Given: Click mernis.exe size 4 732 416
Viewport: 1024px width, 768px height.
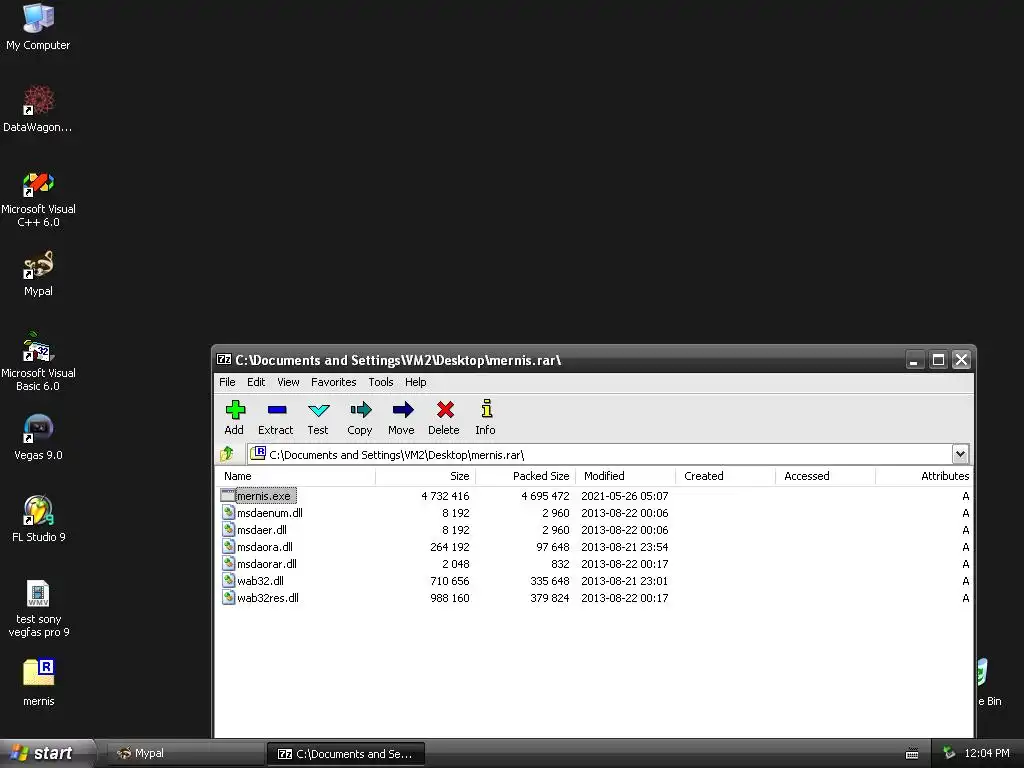Looking at the screenshot, I should point(445,496).
